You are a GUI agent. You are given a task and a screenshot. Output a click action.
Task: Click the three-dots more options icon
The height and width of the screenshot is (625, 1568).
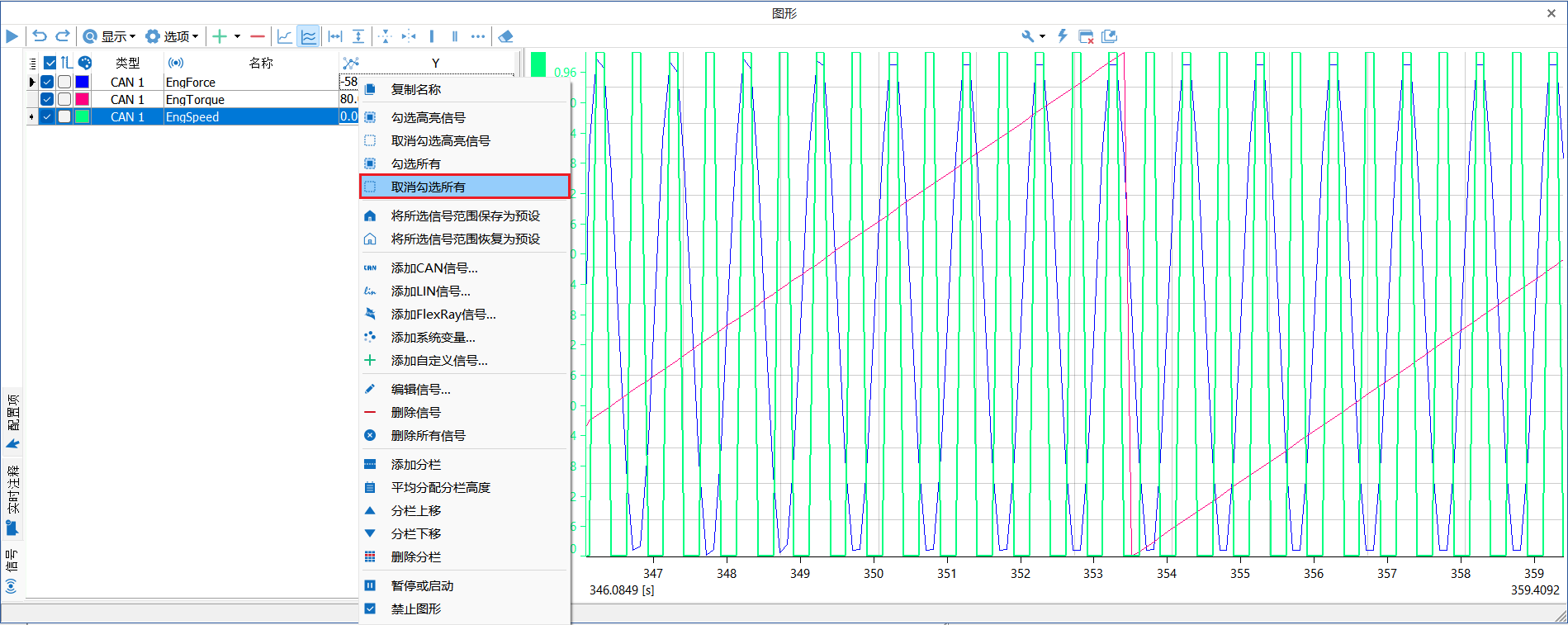[478, 36]
